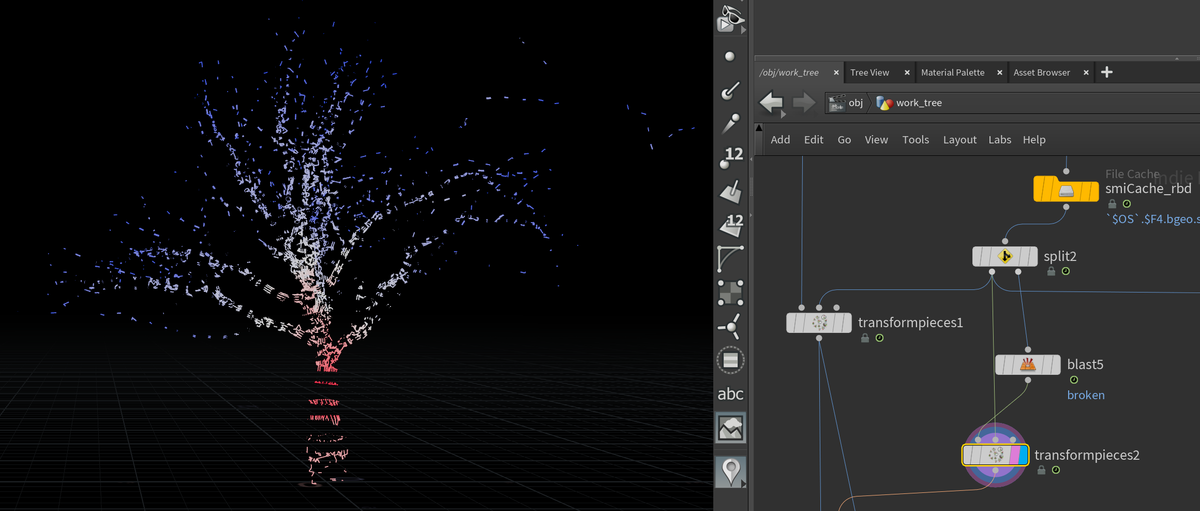Screen dimensions: 1200x511
Task: Click the `$OS`.$F4.bgeo file path text
Action: click(1152, 220)
